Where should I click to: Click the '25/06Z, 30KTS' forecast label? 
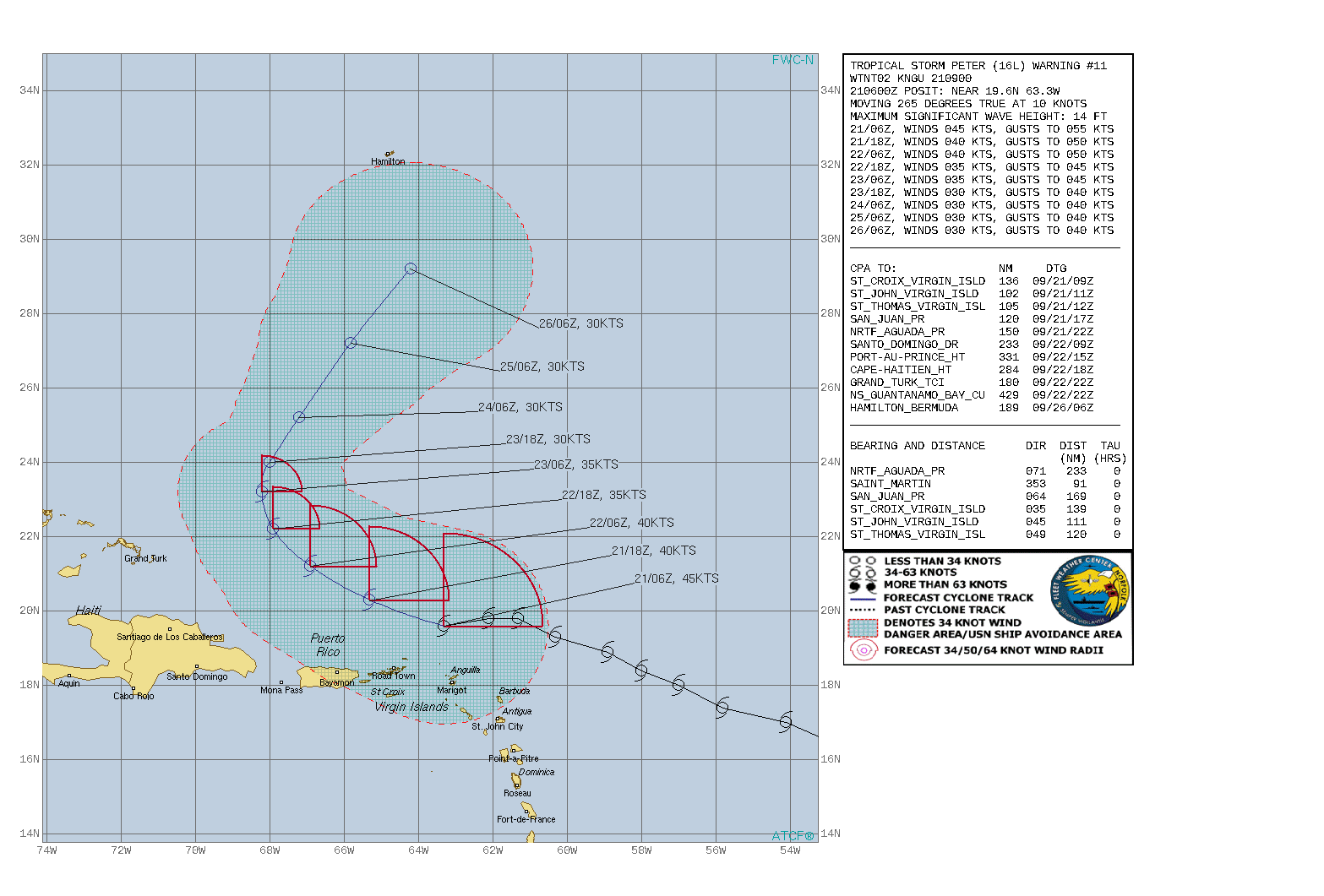pyautogui.click(x=542, y=367)
